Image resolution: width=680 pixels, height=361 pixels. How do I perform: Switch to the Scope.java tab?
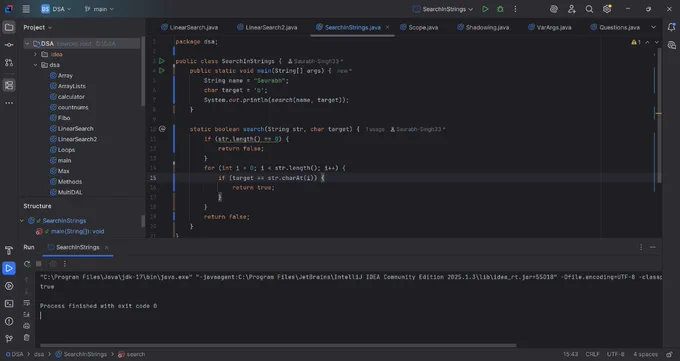pyautogui.click(x=419, y=27)
